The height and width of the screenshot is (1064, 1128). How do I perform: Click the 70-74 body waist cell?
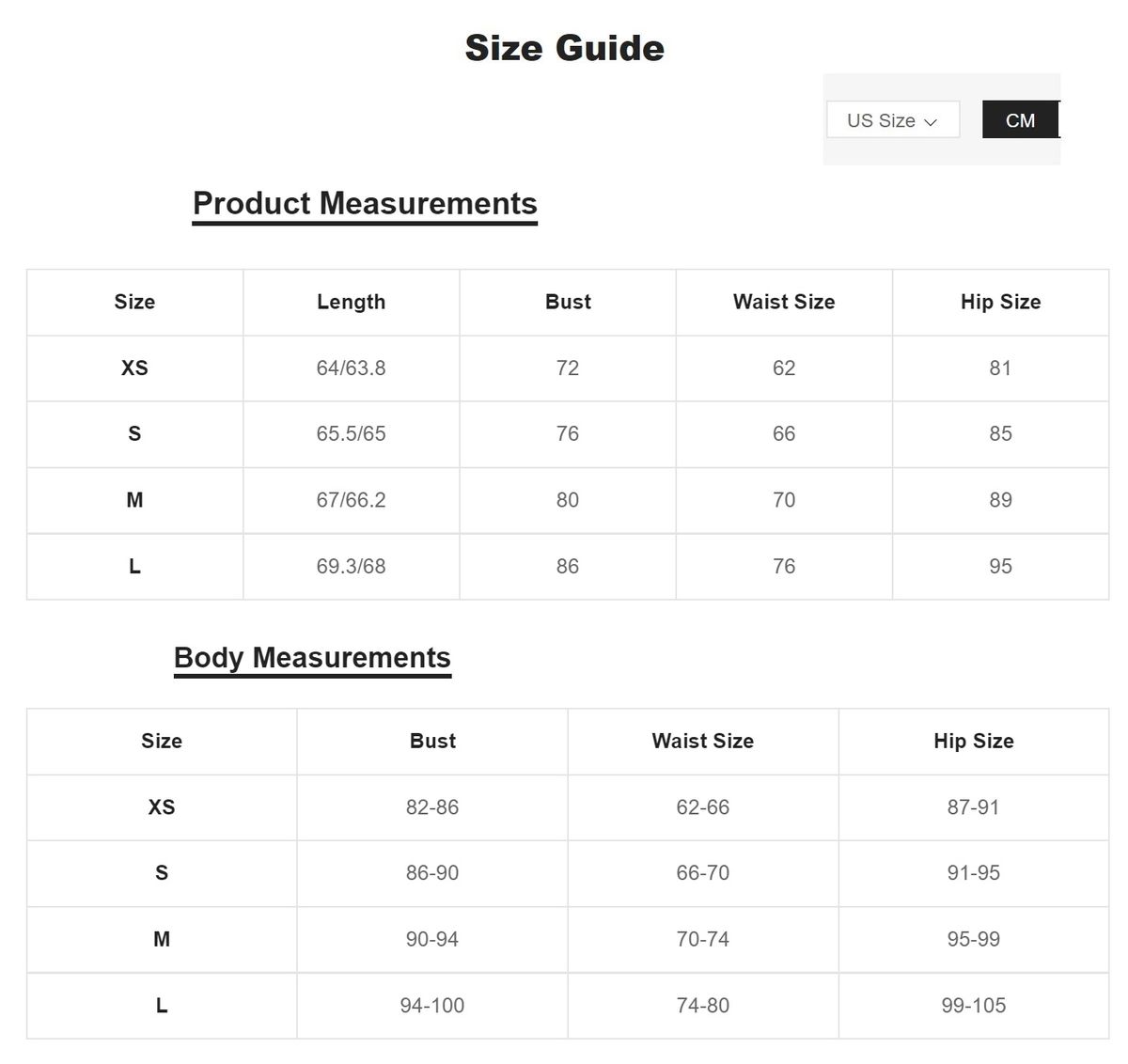702,939
